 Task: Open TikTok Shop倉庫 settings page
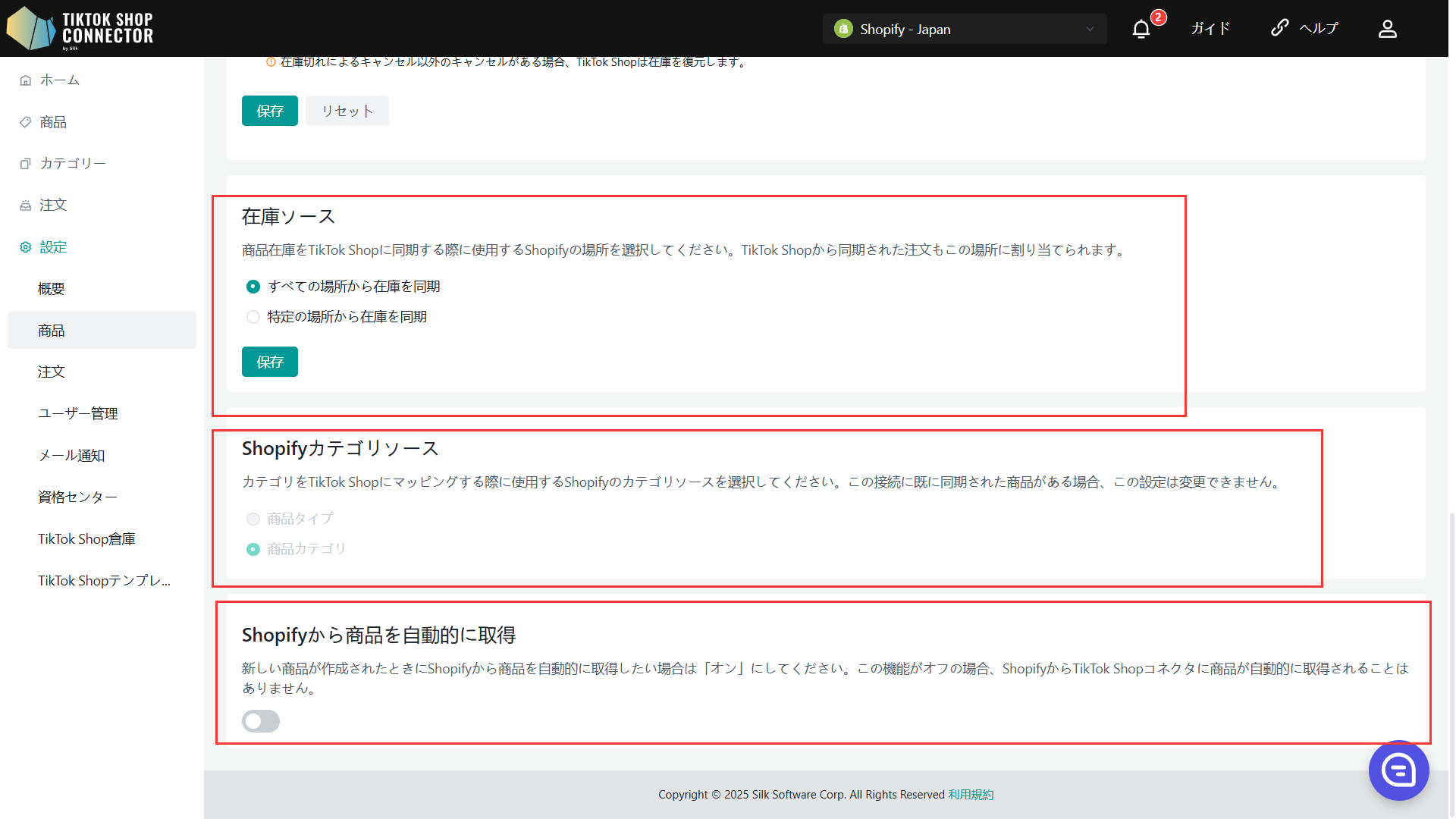click(102, 538)
